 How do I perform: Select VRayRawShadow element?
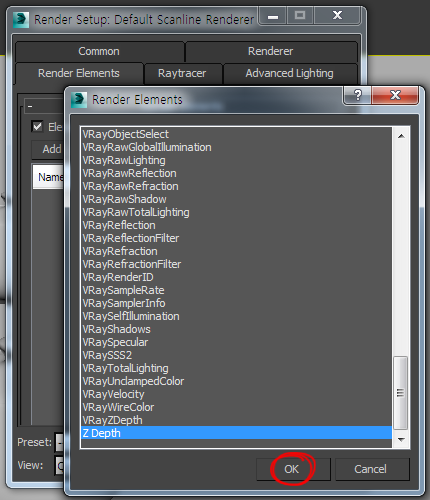[236, 199]
